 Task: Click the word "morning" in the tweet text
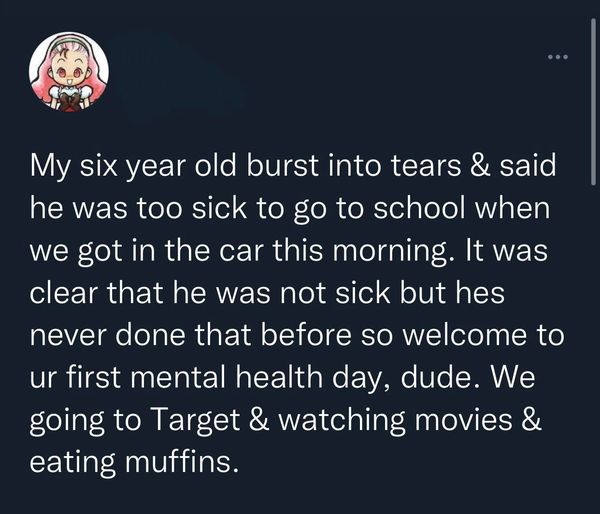coord(389,251)
